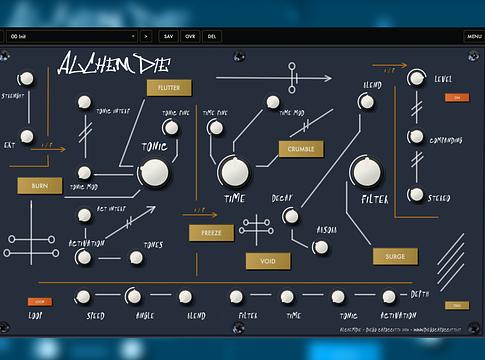Toggle the orange LOOP switch
Image resolution: width=485 pixels, height=360 pixels.
40,302
